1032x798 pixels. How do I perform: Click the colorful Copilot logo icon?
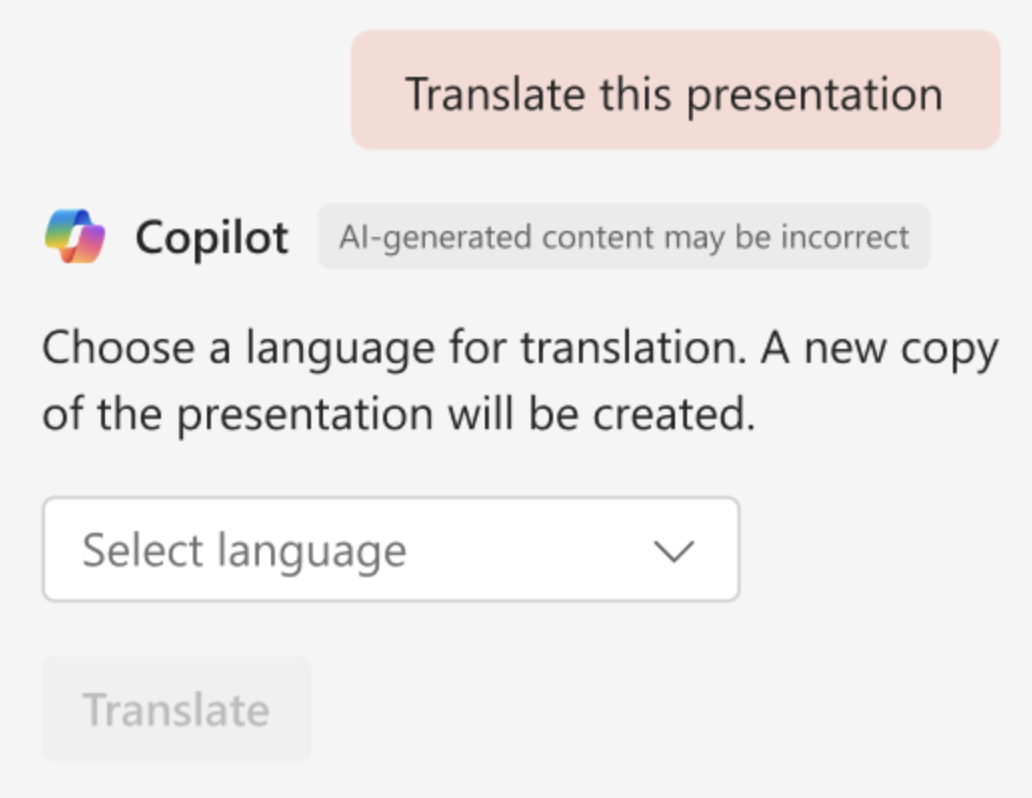pyautogui.click(x=75, y=236)
